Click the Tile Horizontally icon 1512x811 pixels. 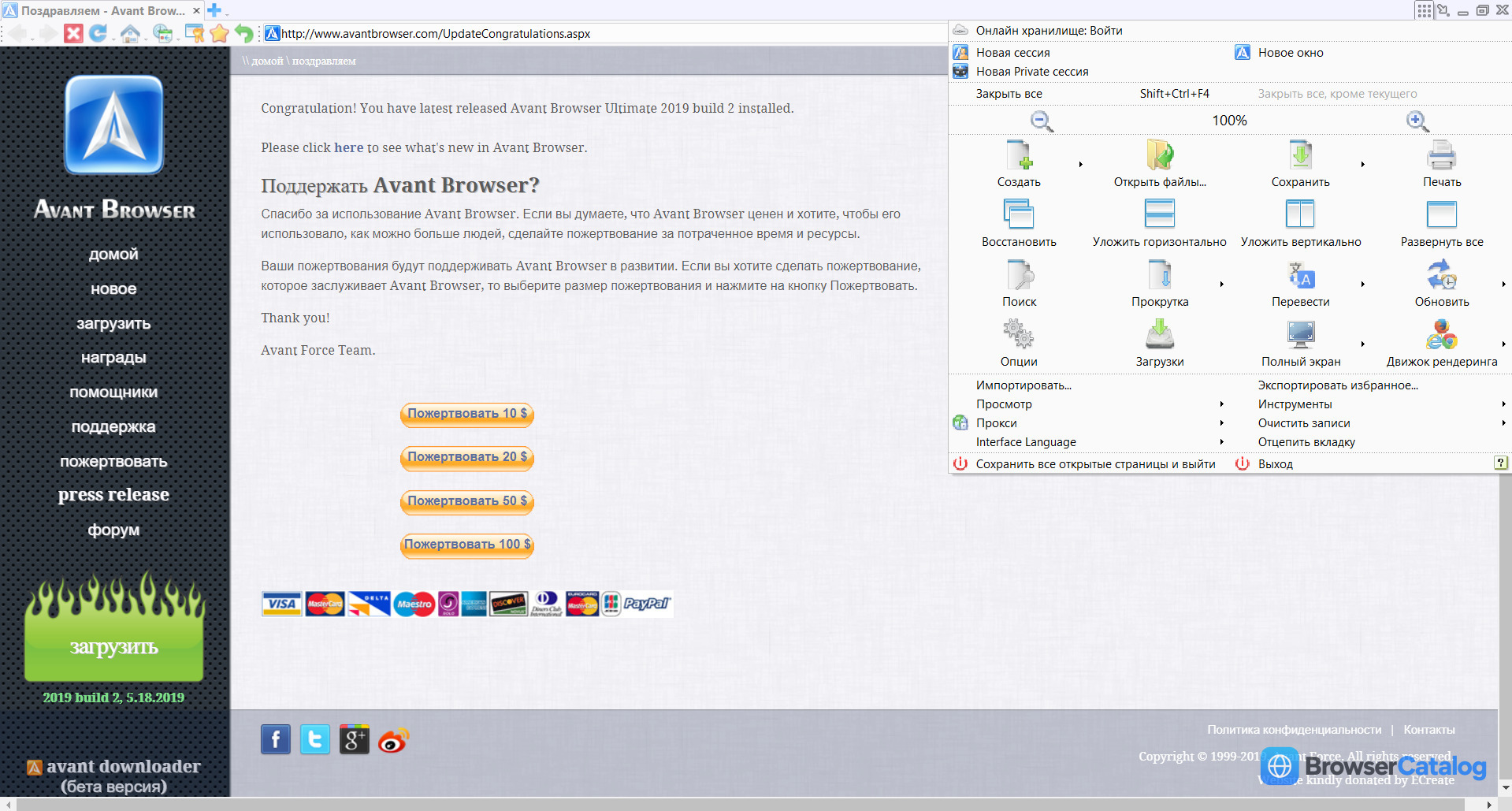click(x=1159, y=214)
